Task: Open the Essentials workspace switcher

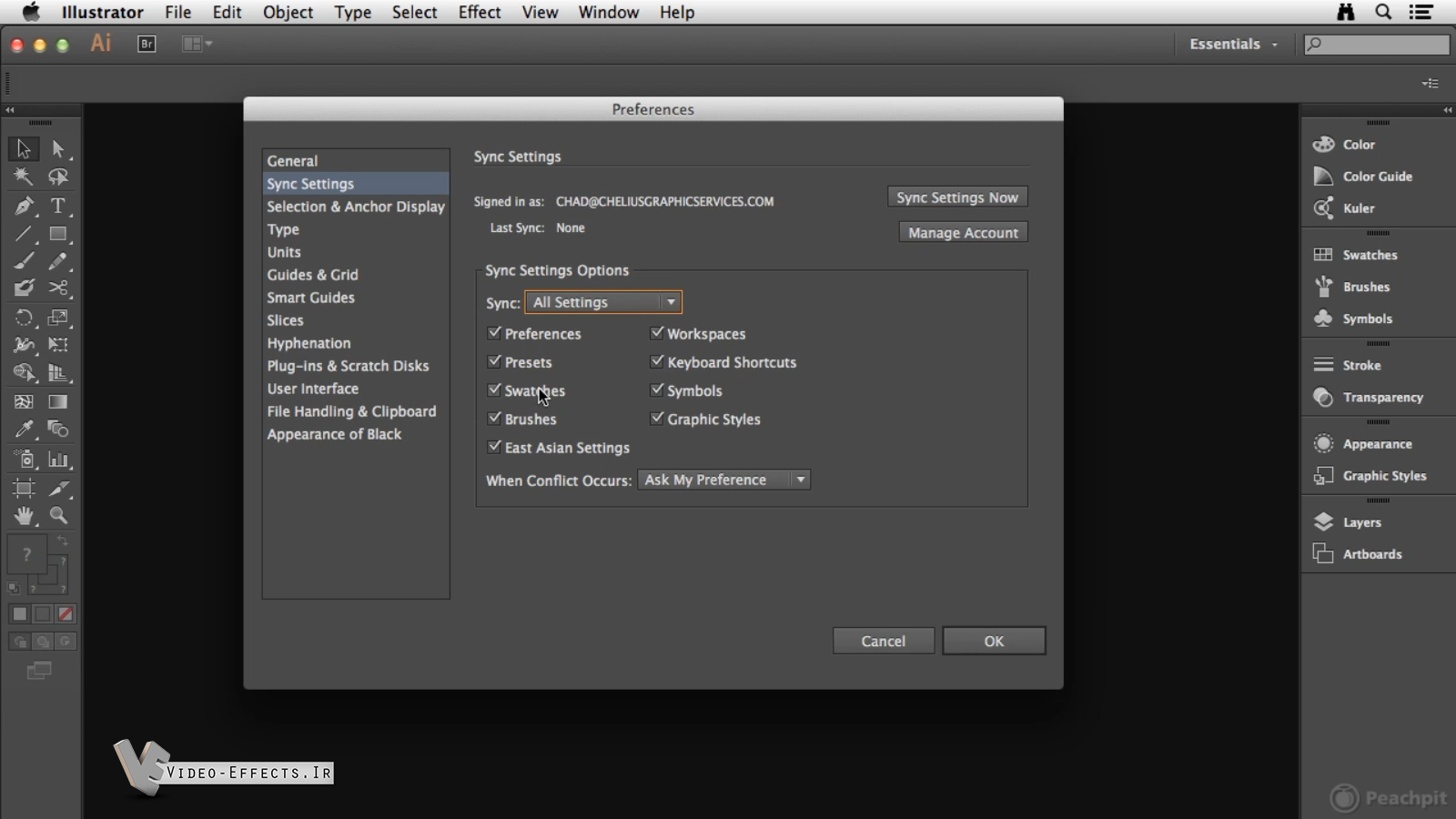Action: [1233, 44]
